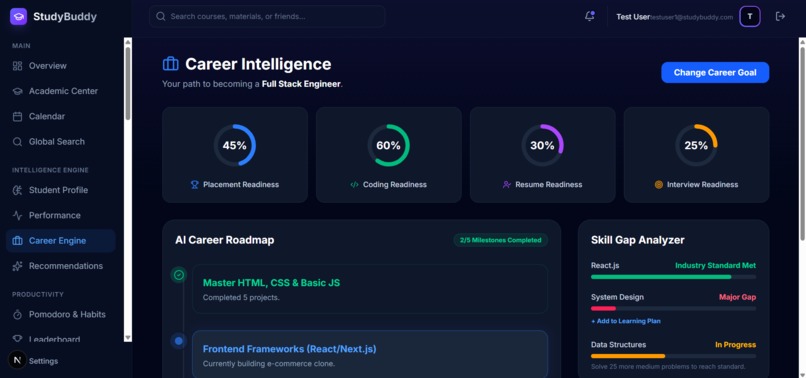The image size is (806, 378).
Task: Click the Career Engine briefcase icon in sidebar
Action: 17,241
